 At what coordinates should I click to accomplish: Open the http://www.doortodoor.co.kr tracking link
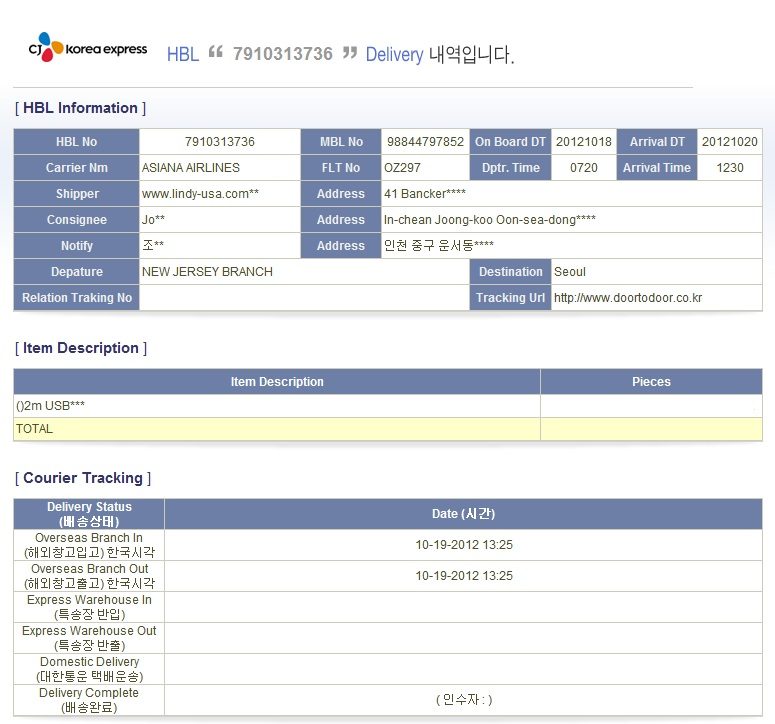coord(628,298)
